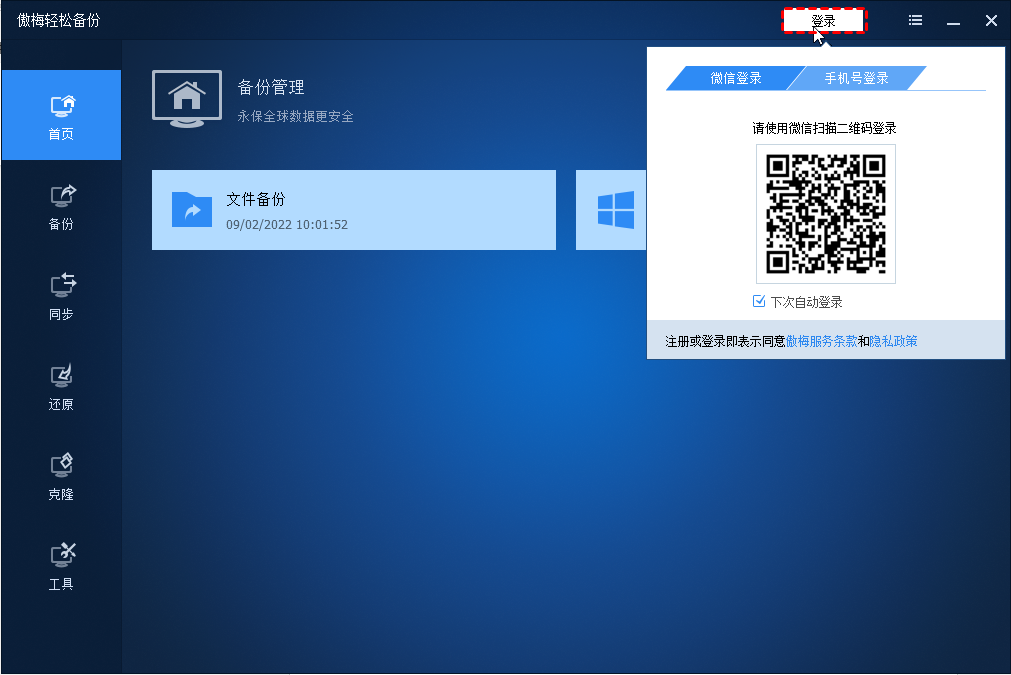The width and height of the screenshot is (1011, 675).
Task: Open the 备份 backup sidebar item
Action: click(x=61, y=207)
